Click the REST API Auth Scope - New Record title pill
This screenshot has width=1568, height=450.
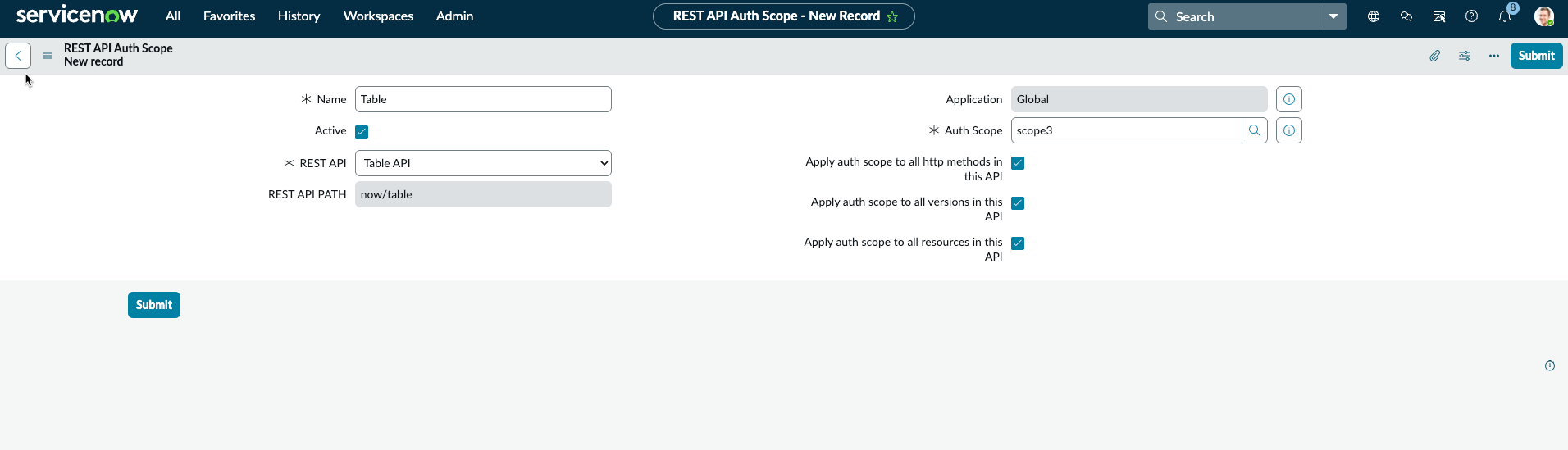click(x=783, y=16)
